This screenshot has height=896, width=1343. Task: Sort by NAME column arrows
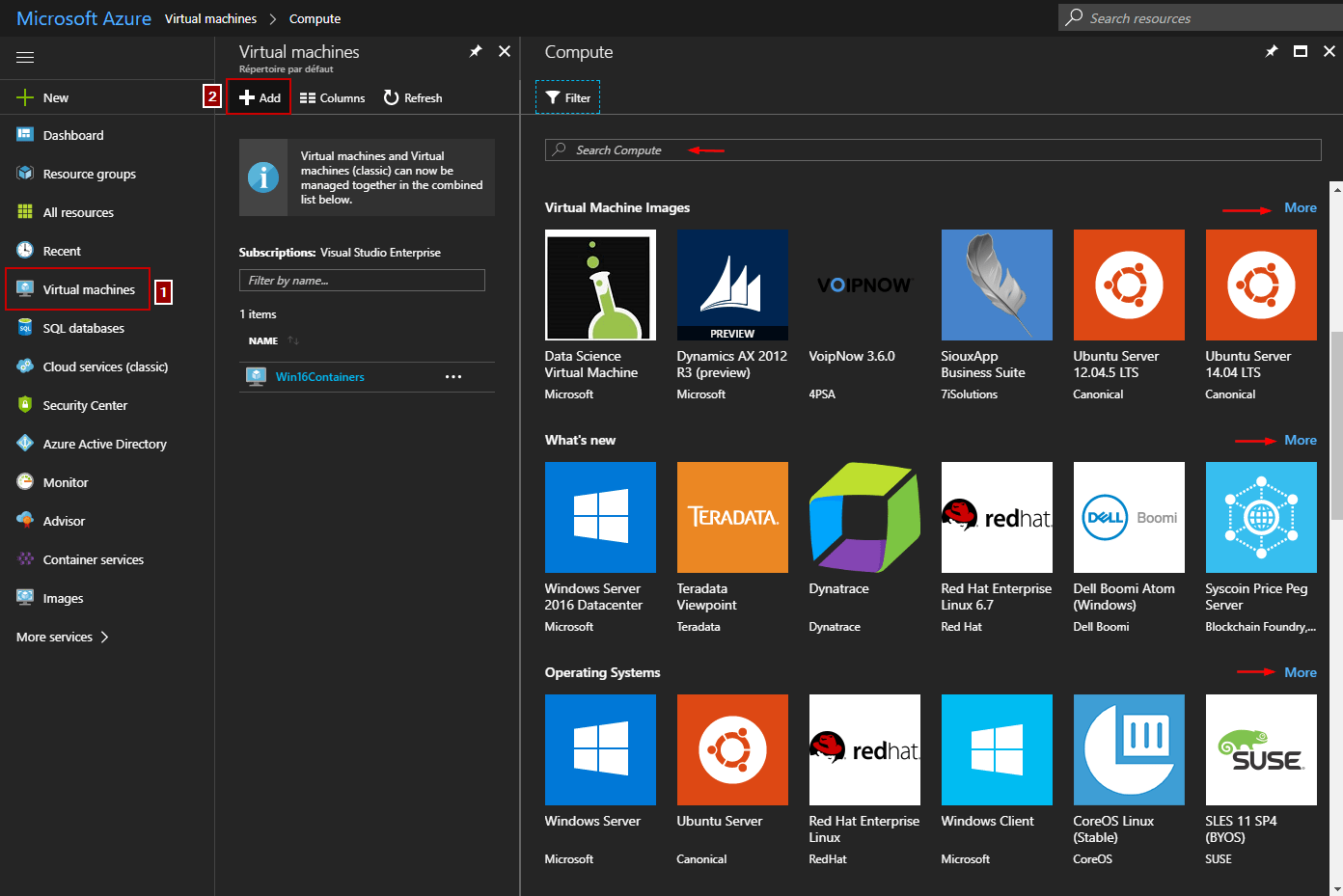point(293,340)
